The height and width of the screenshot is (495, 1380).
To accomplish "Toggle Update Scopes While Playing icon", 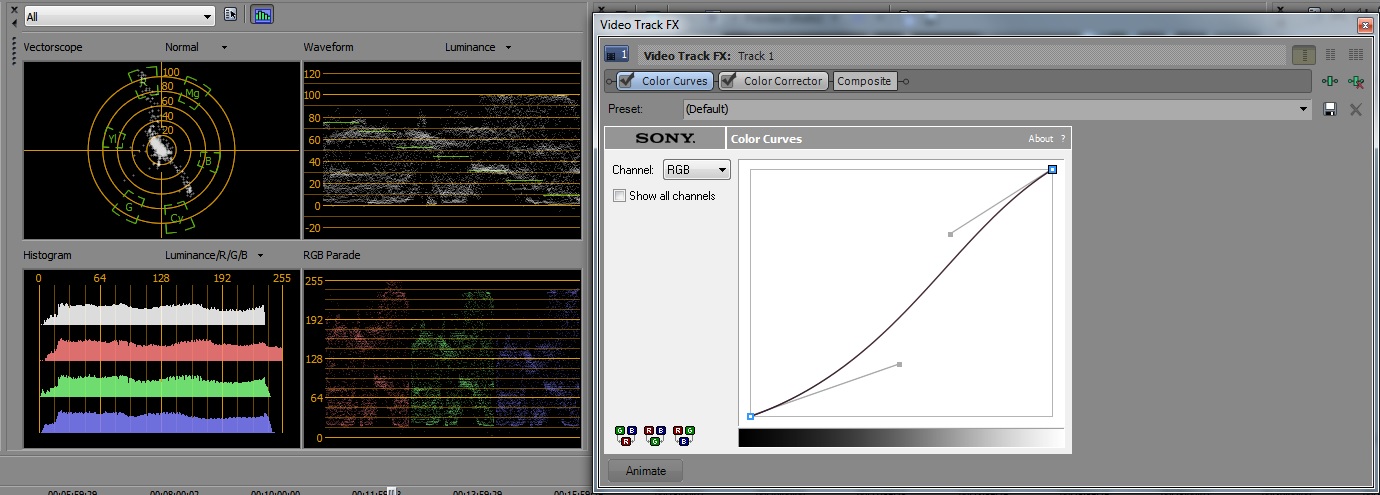I will (262, 16).
